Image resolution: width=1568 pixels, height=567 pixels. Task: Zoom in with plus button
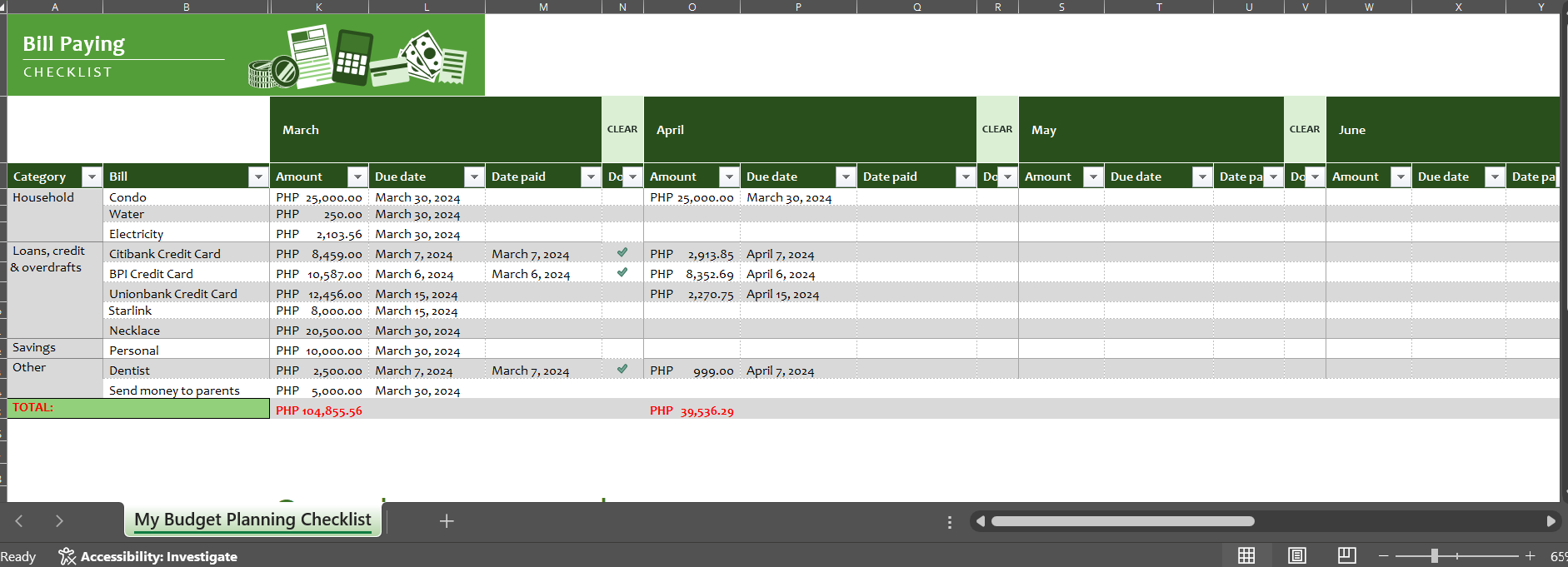[1531, 555]
